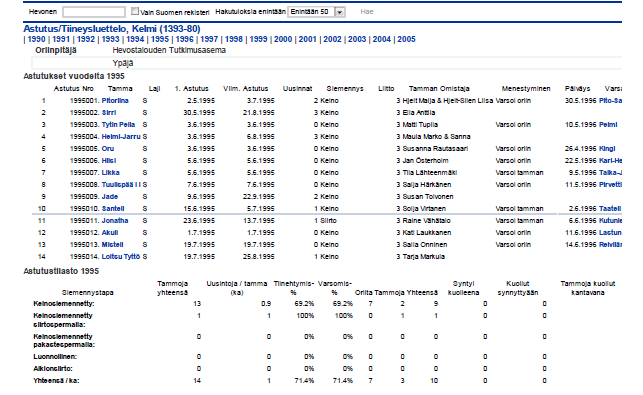Click the Ypäjä location text
643x395 pixels.
pos(123,63)
